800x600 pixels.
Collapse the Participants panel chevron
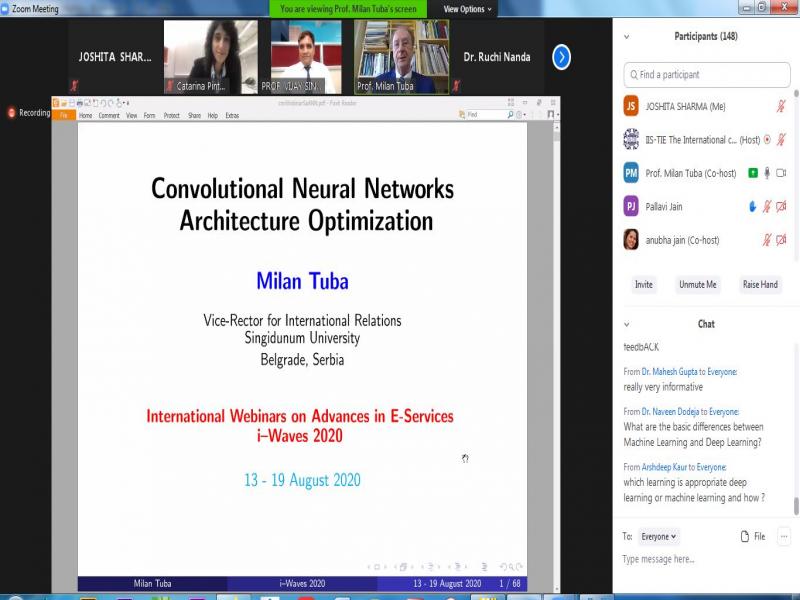click(x=627, y=37)
